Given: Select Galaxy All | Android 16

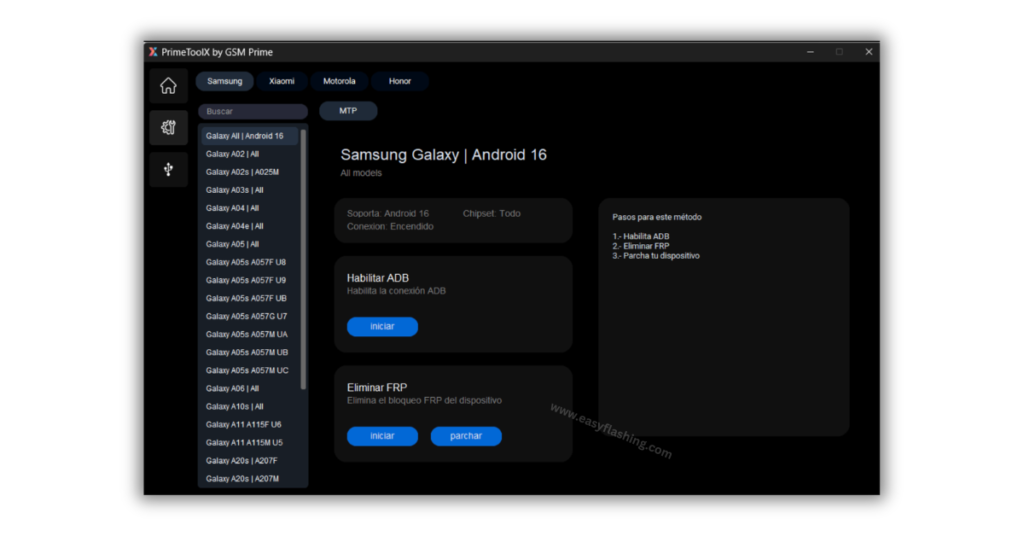Looking at the screenshot, I should pos(249,136).
